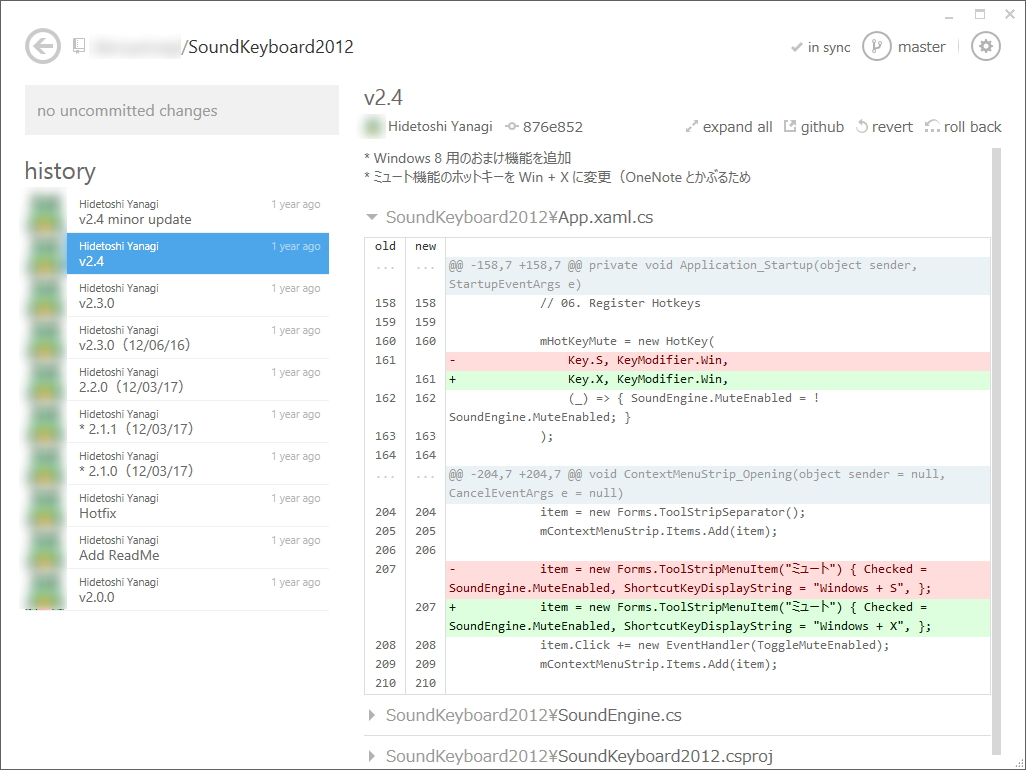Click the repository book icon
The width and height of the screenshot is (1026, 770).
(79, 45)
